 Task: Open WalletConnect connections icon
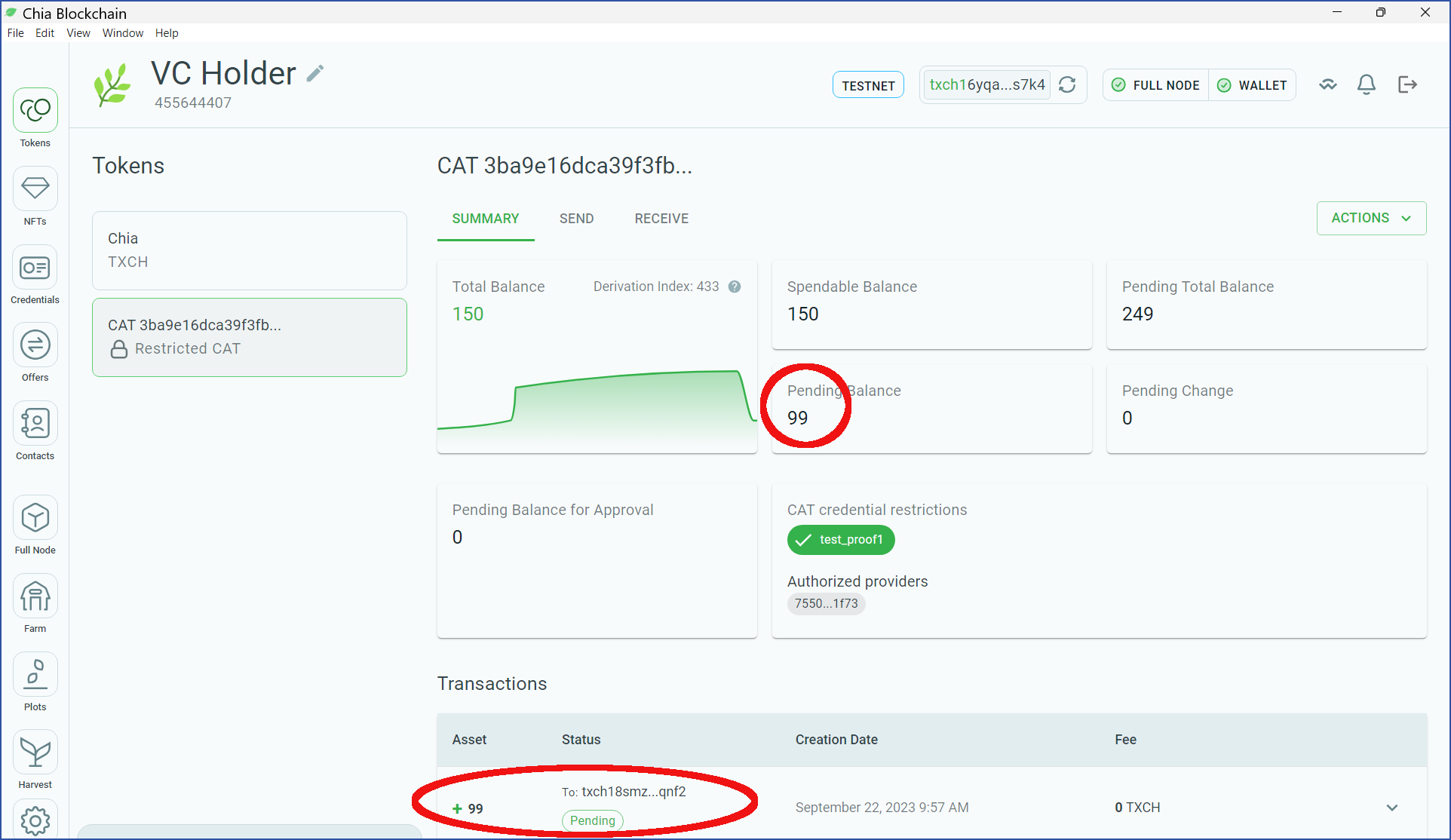[x=1328, y=84]
